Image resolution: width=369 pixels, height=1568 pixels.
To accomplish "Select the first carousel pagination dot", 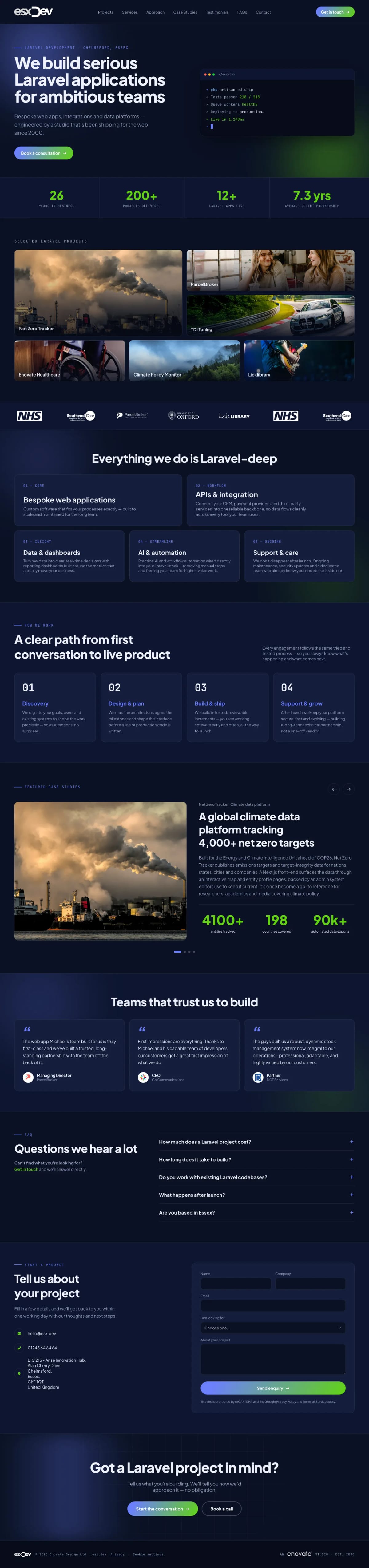I will pyautogui.click(x=177, y=951).
